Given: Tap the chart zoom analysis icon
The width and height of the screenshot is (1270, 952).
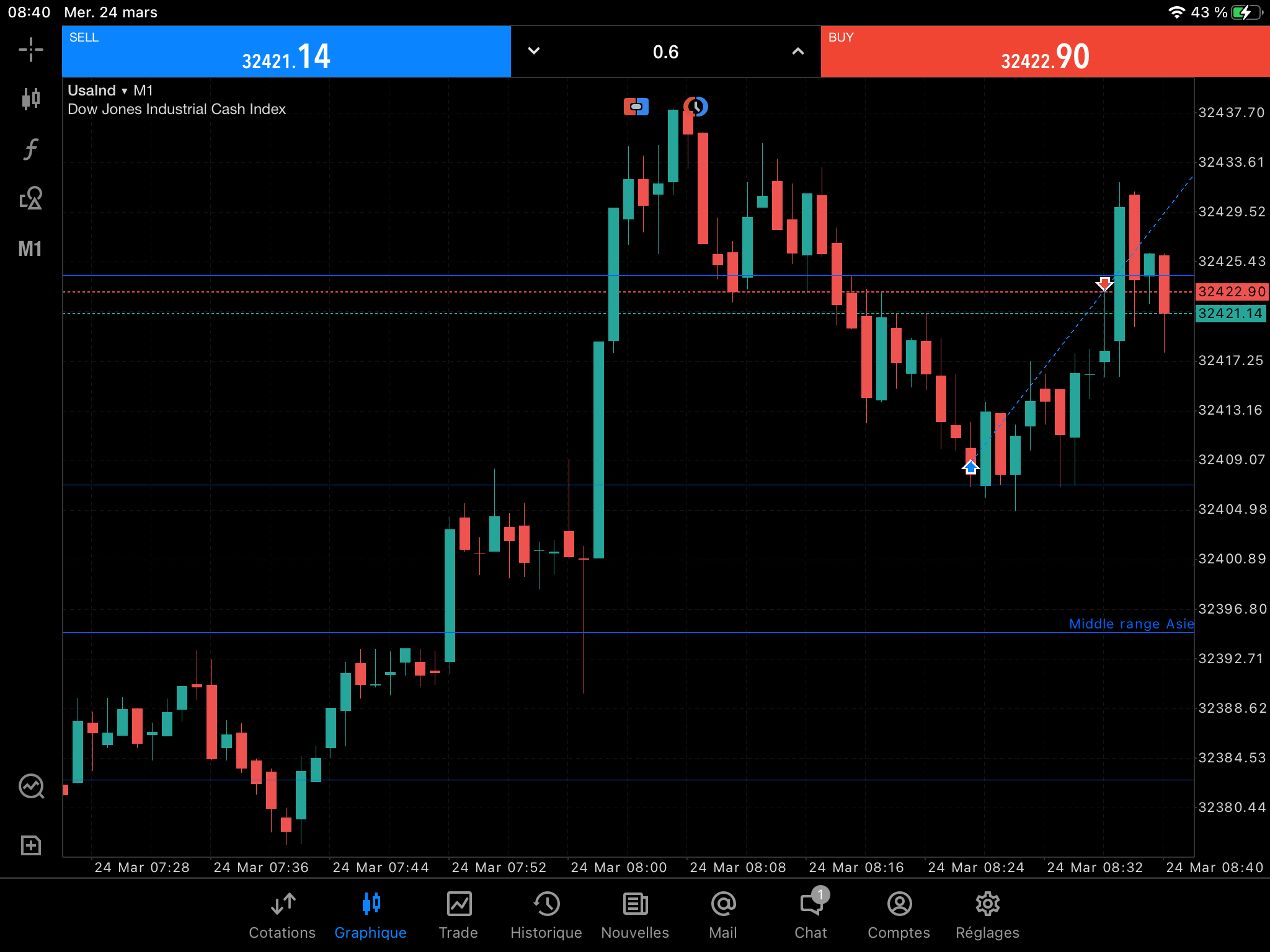Looking at the screenshot, I should pos(31,786).
